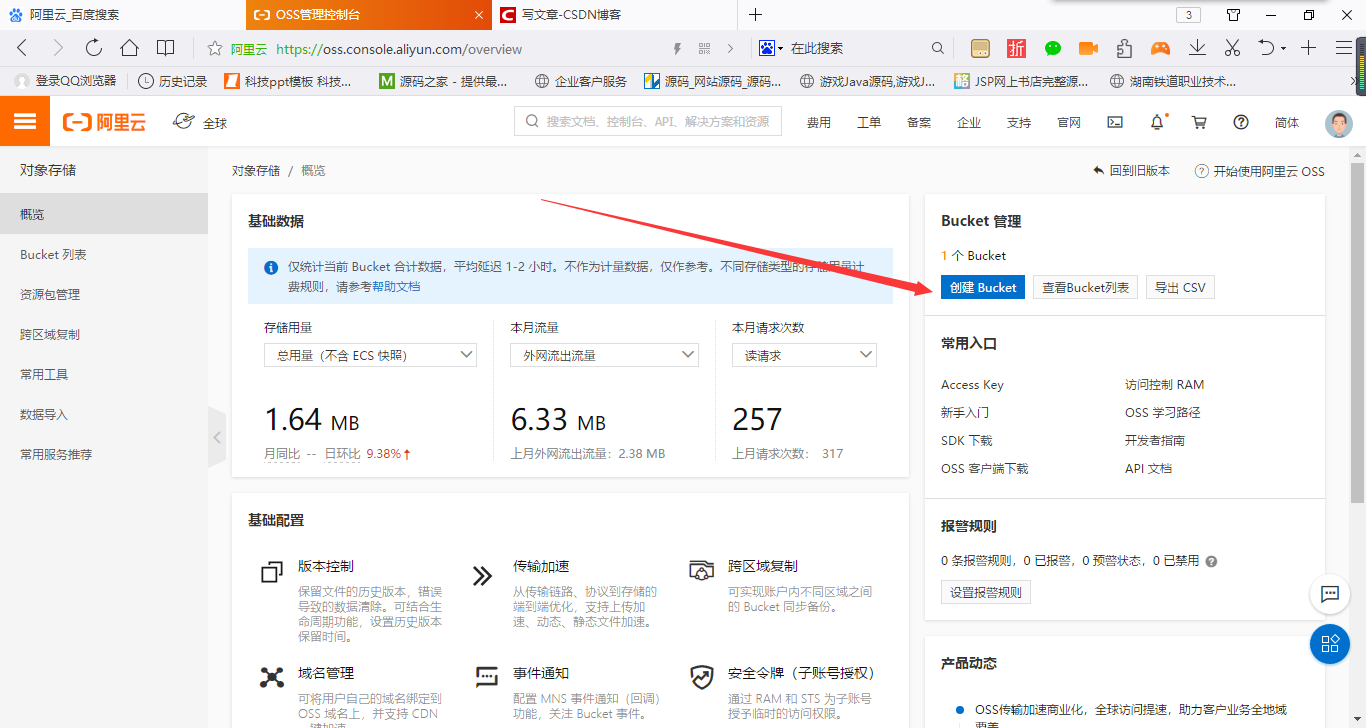
Task: Launch Cloud Shell terminal icon
Action: pos(1115,121)
